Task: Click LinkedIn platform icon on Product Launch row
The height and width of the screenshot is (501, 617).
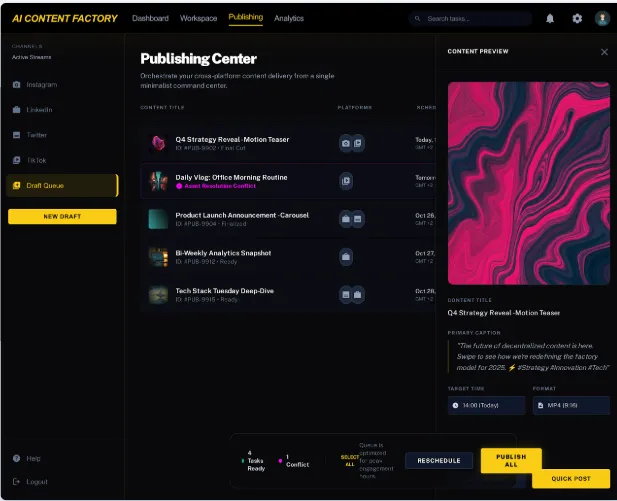Action: (345, 219)
